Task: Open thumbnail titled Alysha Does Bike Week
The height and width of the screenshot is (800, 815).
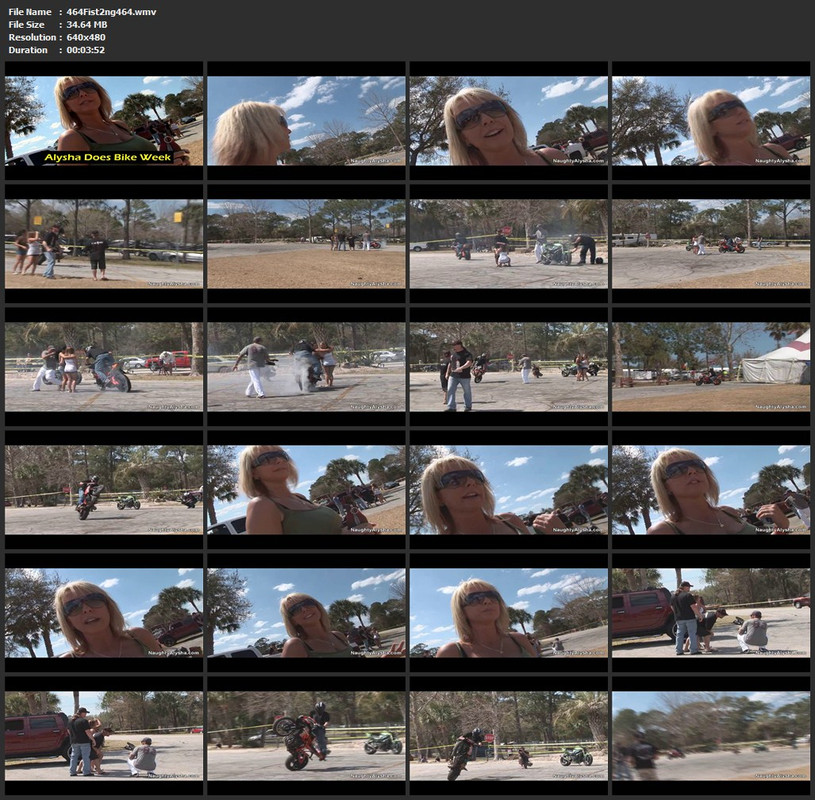Action: click(104, 121)
